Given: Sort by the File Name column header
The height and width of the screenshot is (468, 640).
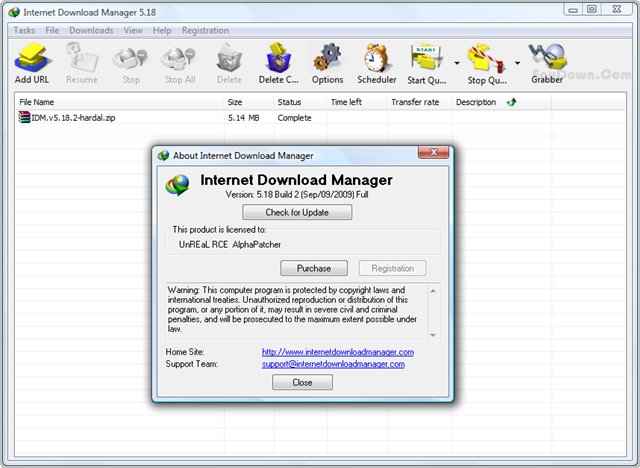Looking at the screenshot, I should point(120,102).
